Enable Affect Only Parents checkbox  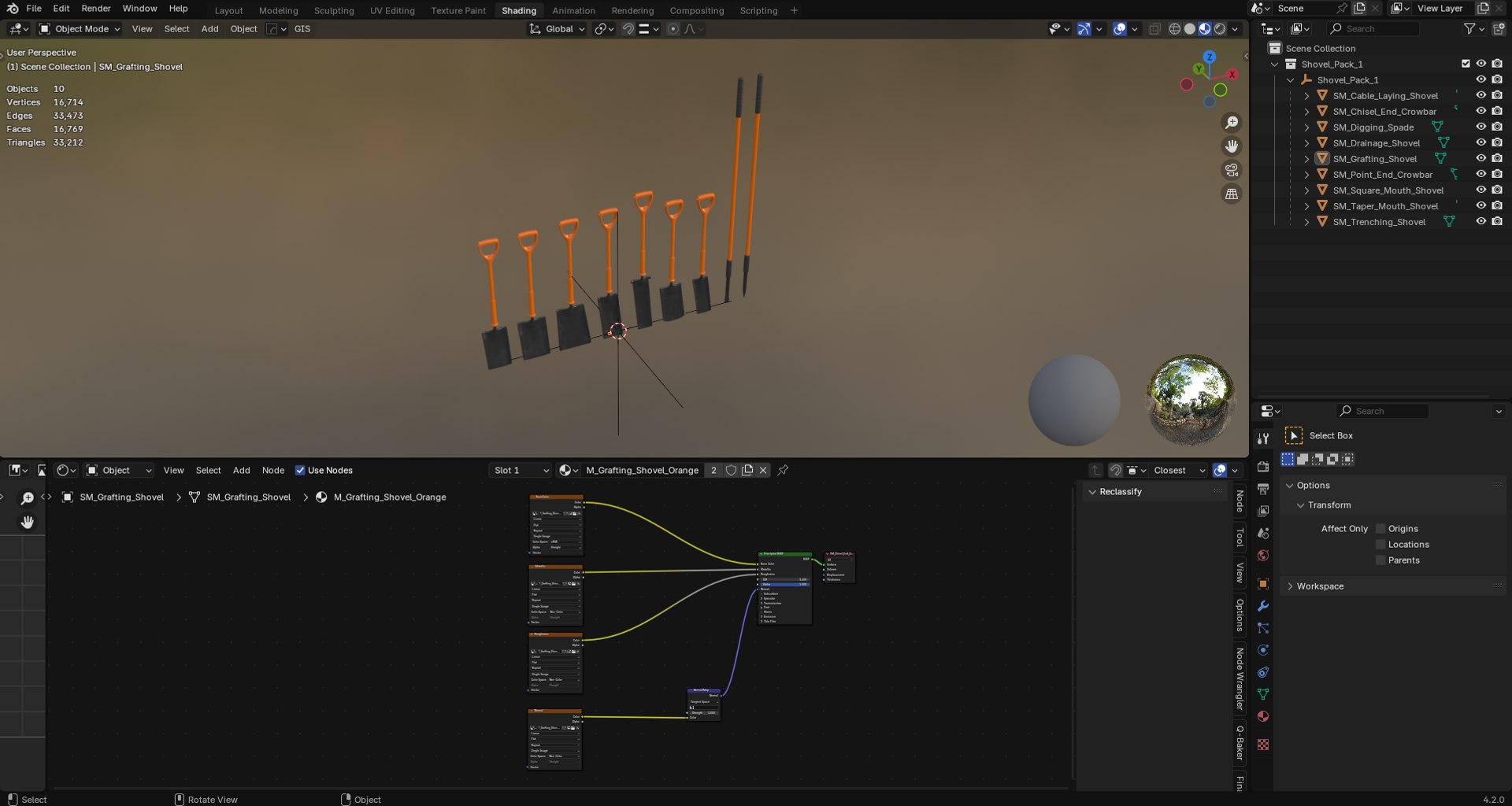click(x=1380, y=560)
